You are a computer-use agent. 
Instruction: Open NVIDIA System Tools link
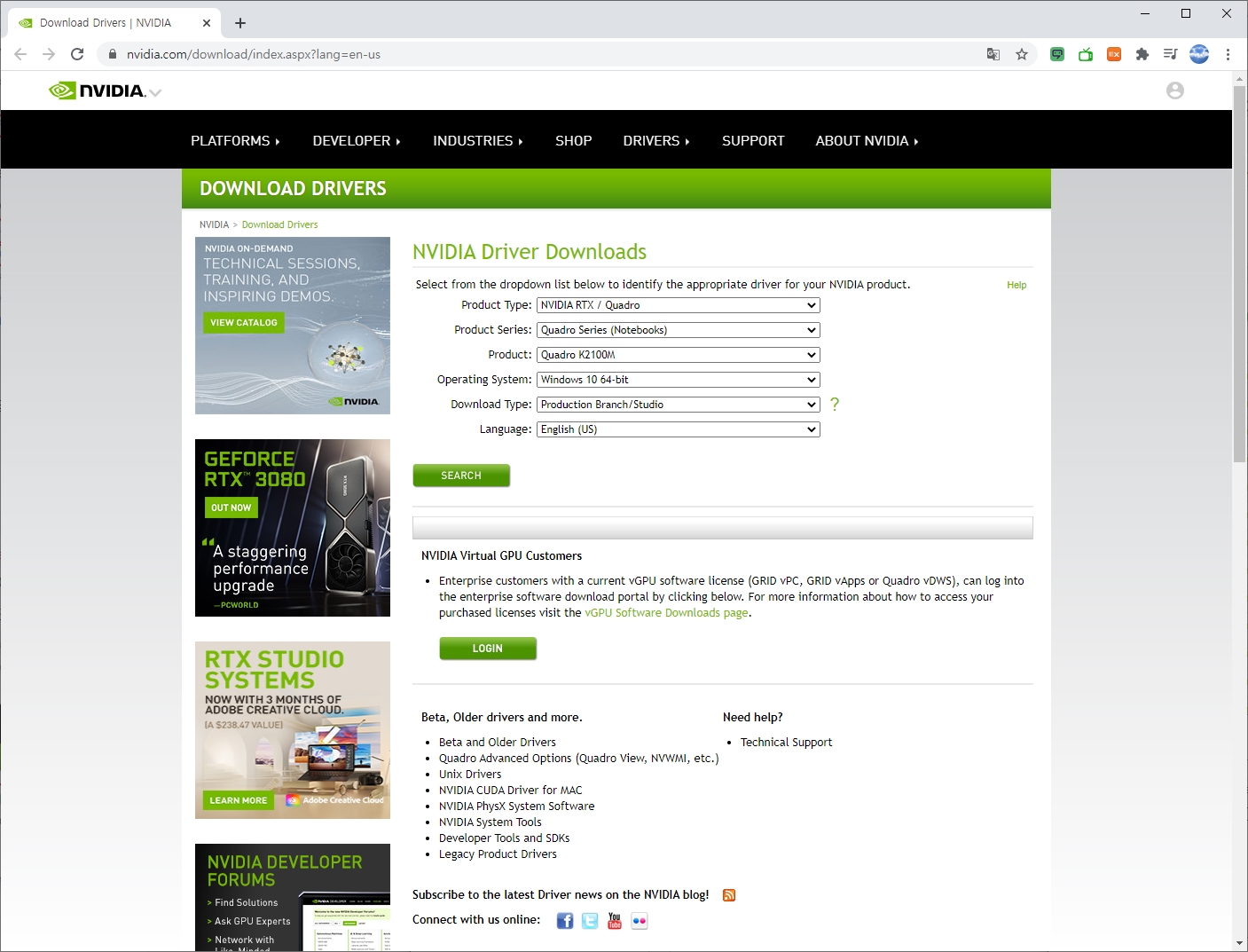(x=491, y=822)
